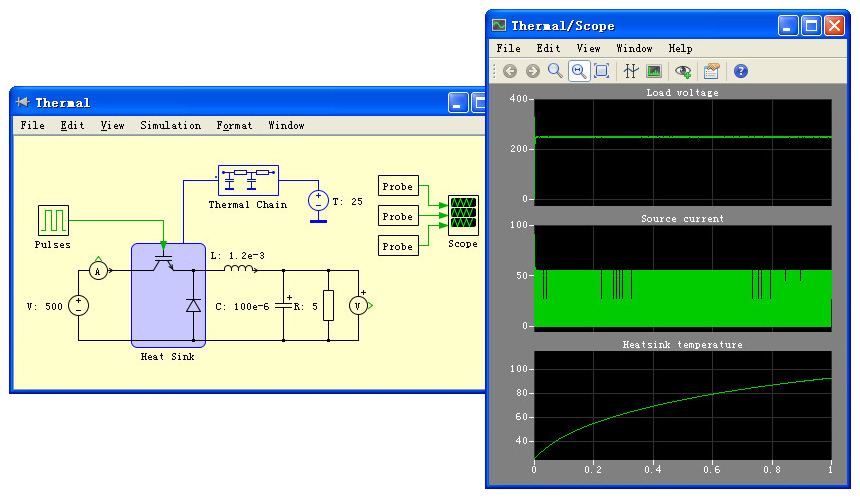Close the Thermal/Scope window

click(834, 26)
